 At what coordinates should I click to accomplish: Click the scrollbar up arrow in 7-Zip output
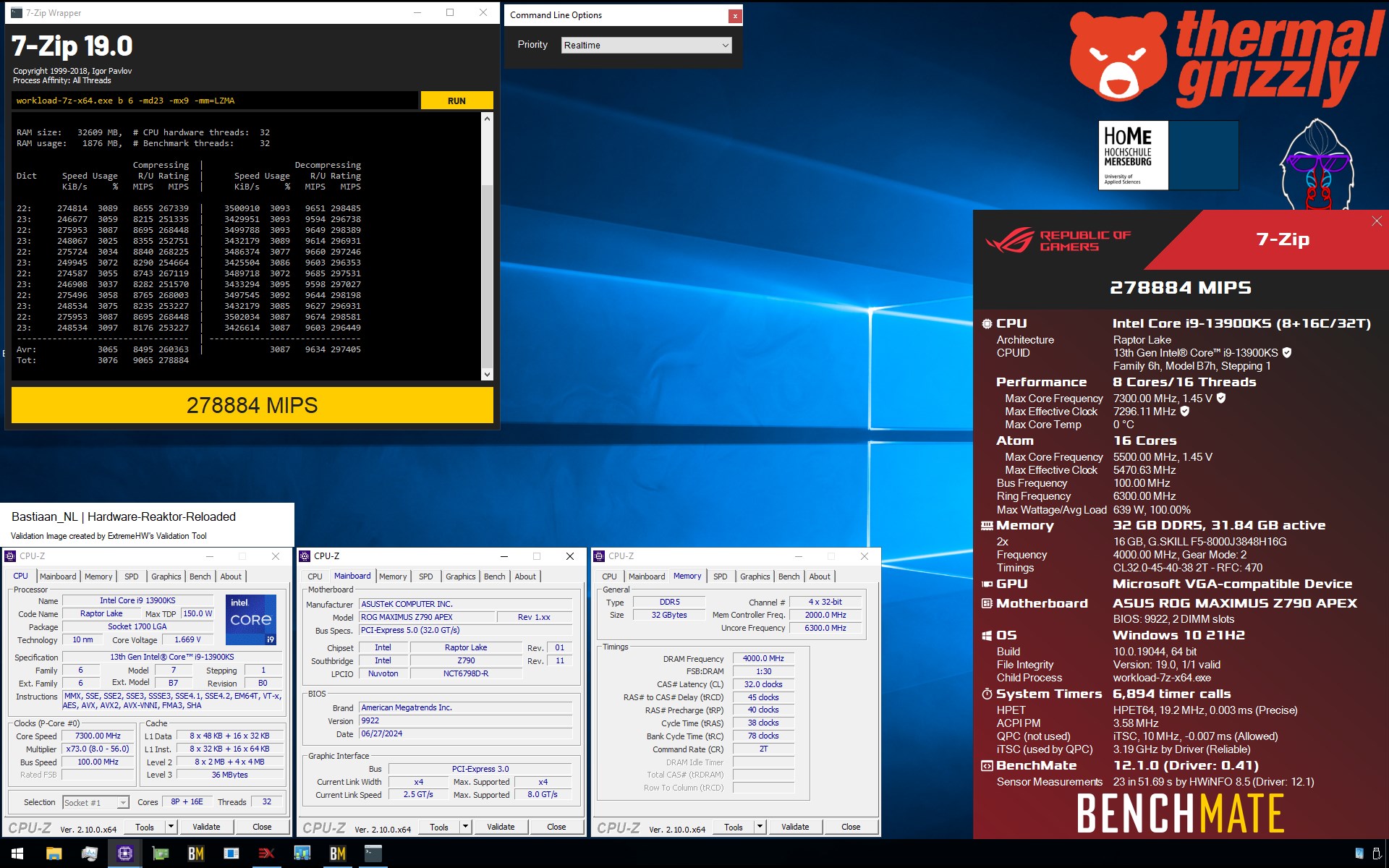click(487, 118)
